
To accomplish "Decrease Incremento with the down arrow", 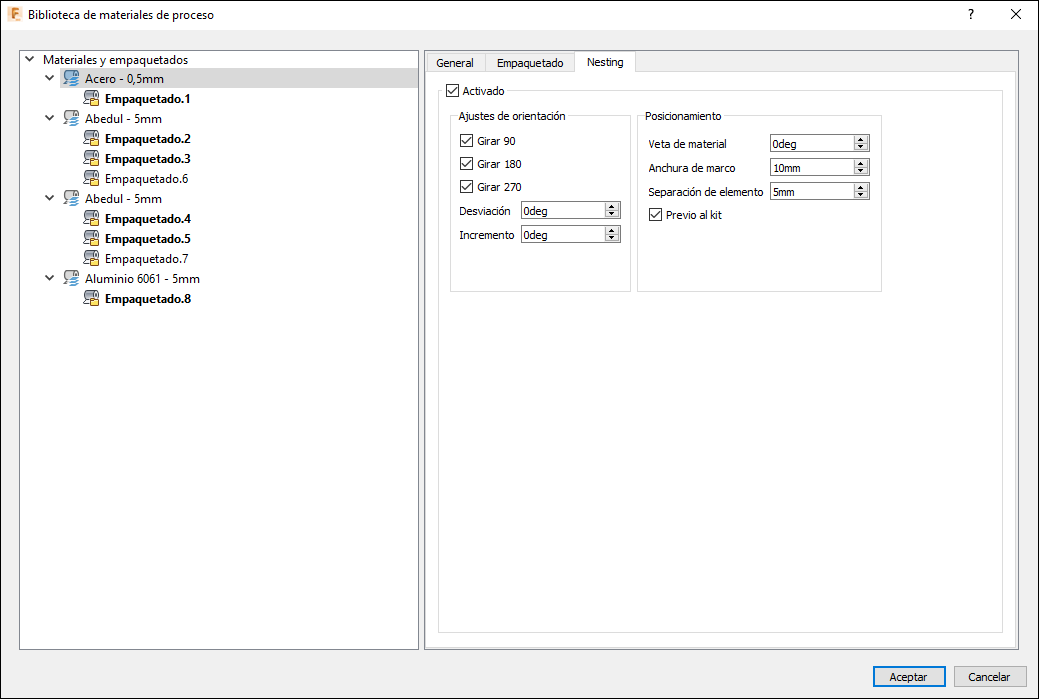I will pyautogui.click(x=612, y=239).
